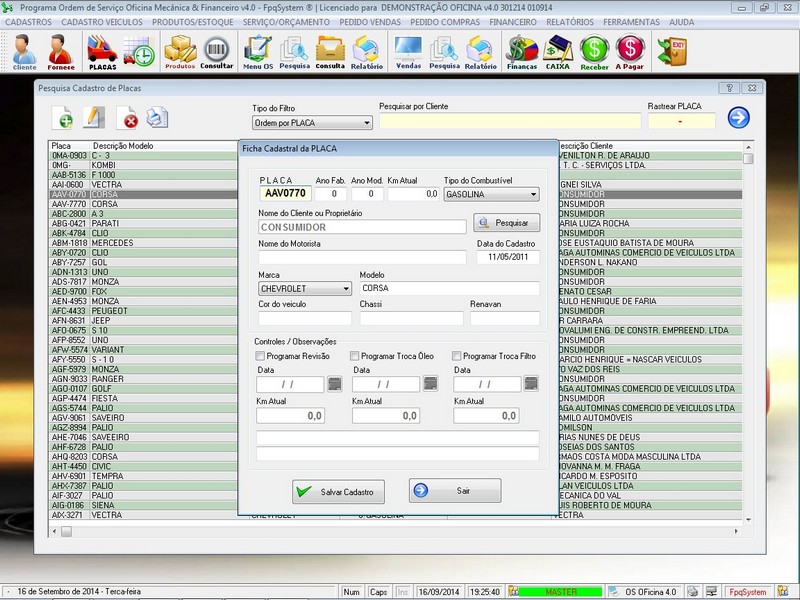Open the FINANCEIRO menu
Image resolution: width=800 pixels, height=600 pixels.
[x=513, y=22]
